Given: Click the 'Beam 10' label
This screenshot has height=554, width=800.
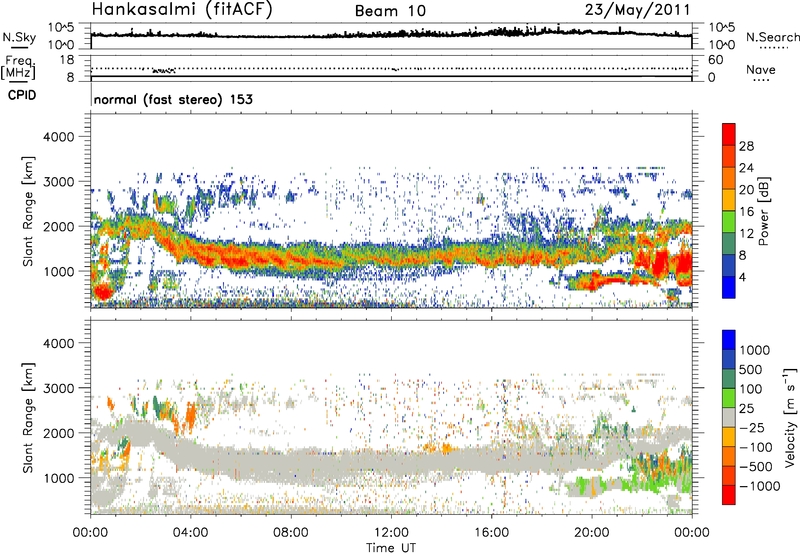Looking at the screenshot, I should click(390, 11).
